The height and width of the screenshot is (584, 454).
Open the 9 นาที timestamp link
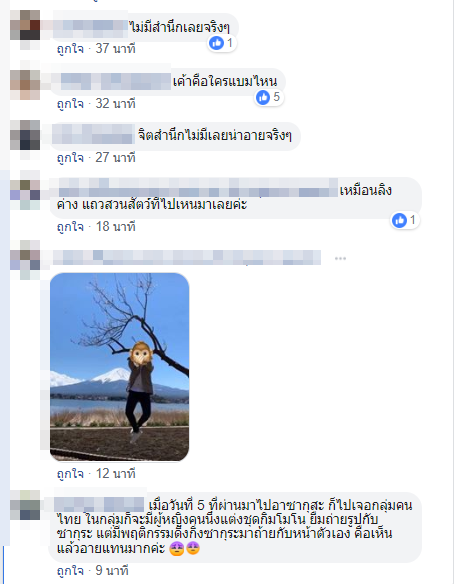tap(112, 570)
